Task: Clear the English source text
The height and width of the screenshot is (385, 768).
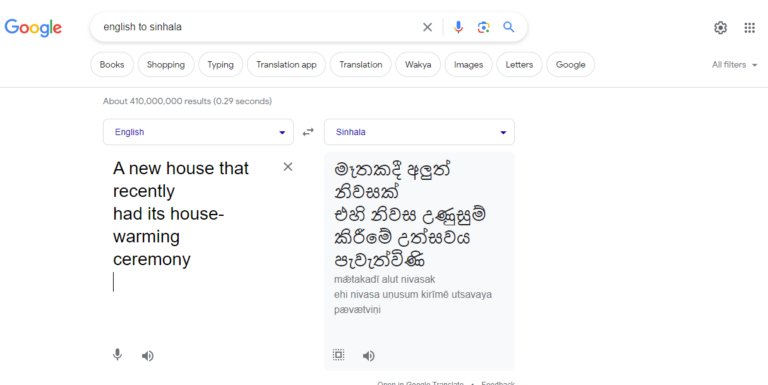Action: click(x=288, y=167)
